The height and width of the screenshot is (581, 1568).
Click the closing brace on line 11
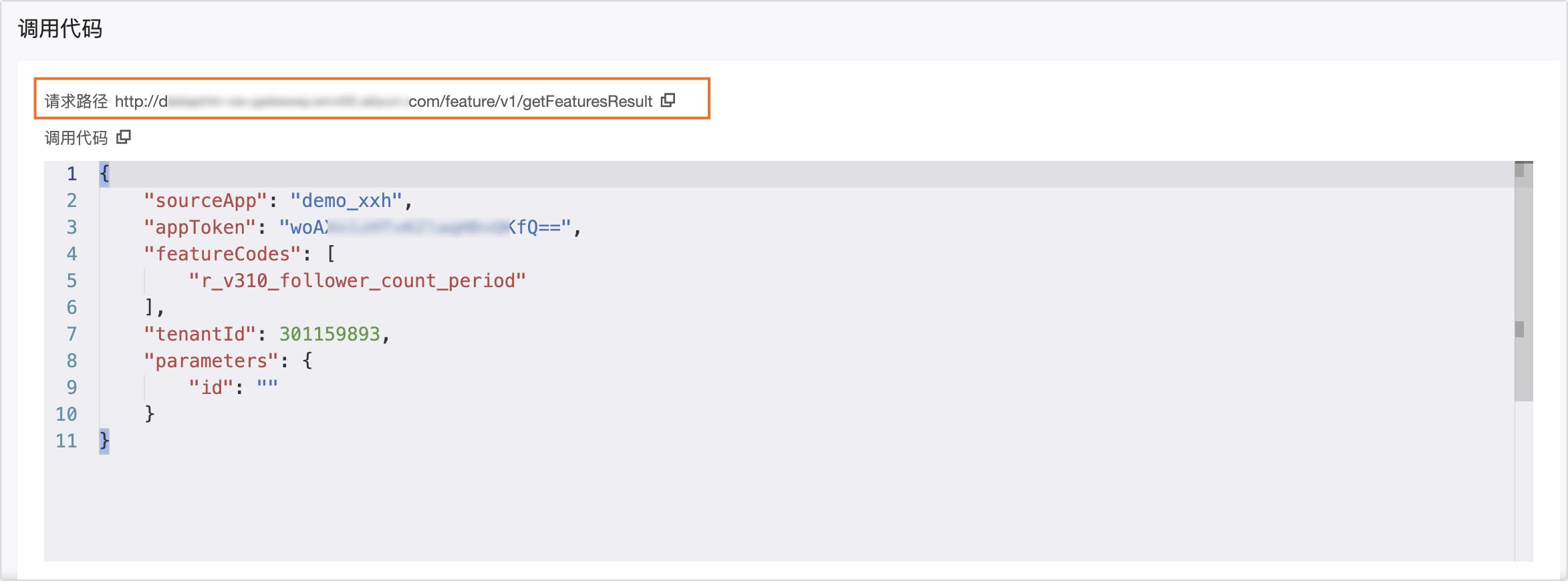click(x=104, y=441)
